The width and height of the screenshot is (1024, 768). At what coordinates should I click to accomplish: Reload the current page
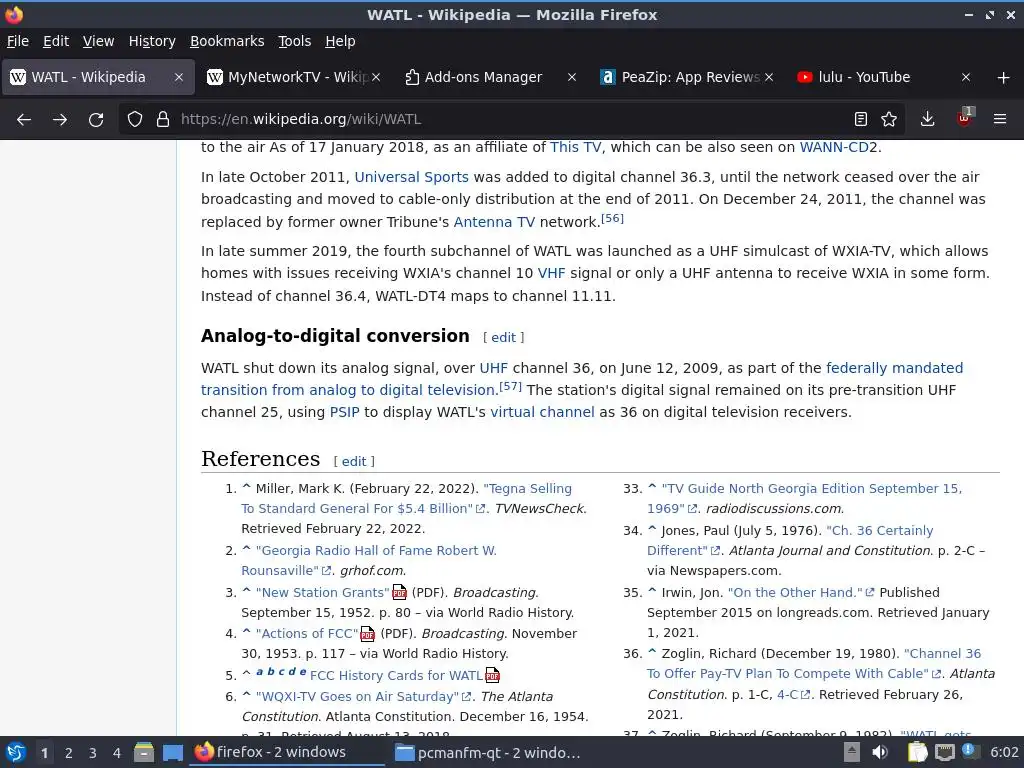[x=96, y=120]
